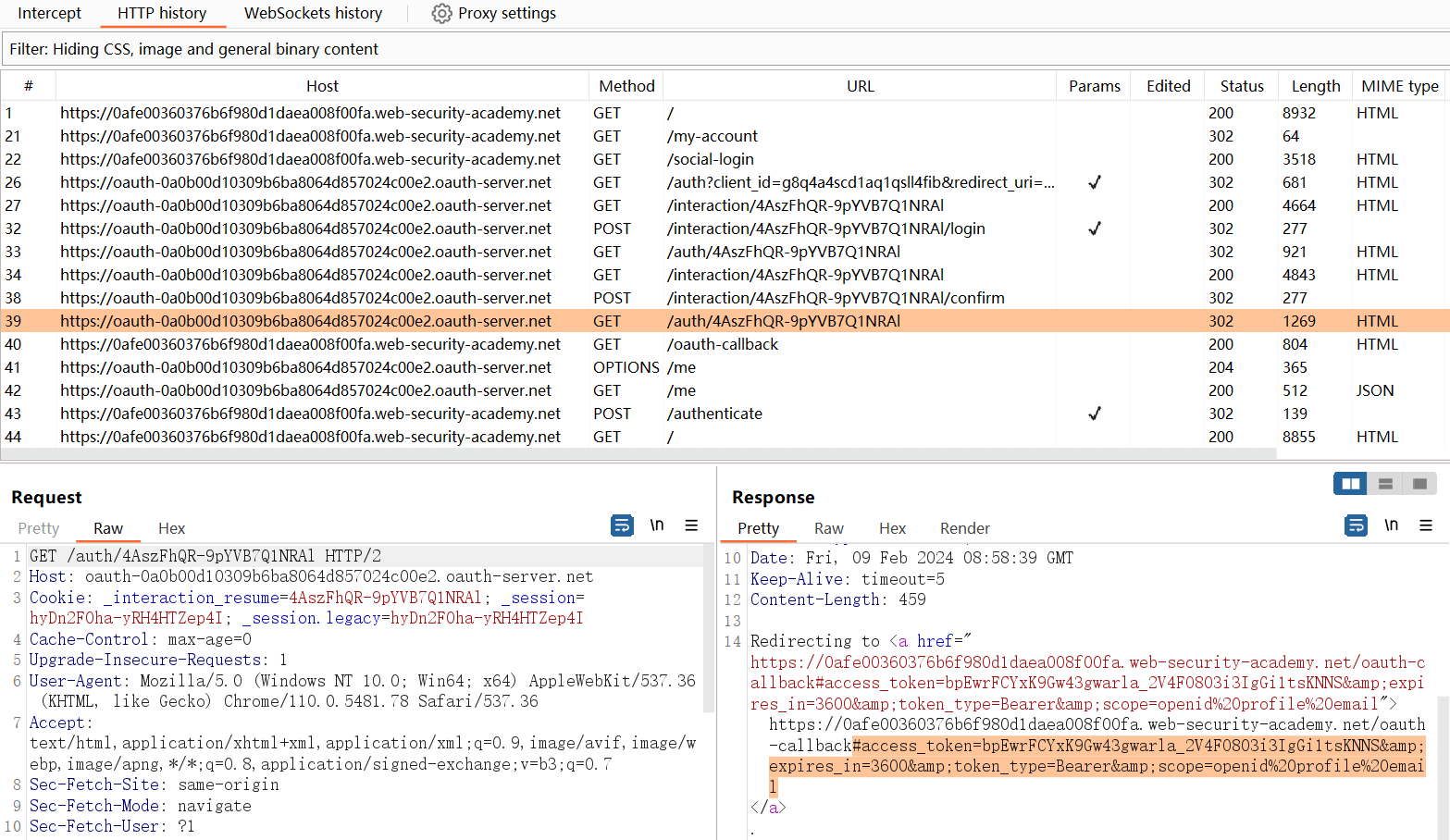Open the Proxy settings gear icon
1450x840 pixels.
(441, 14)
